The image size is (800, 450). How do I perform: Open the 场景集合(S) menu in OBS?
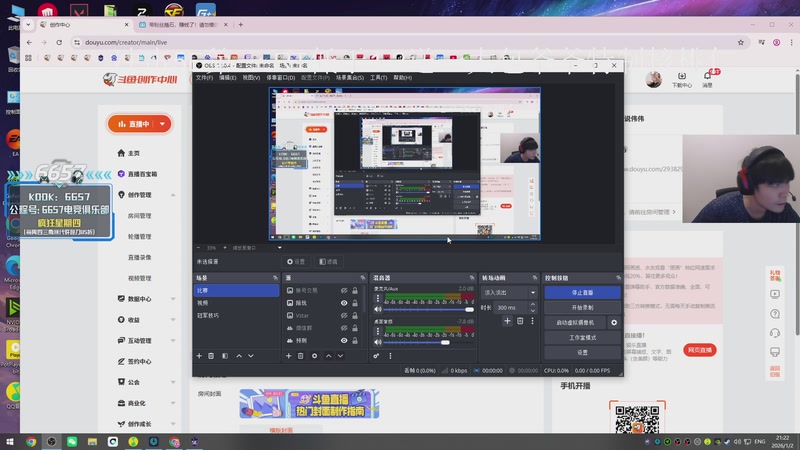[x=350, y=78]
